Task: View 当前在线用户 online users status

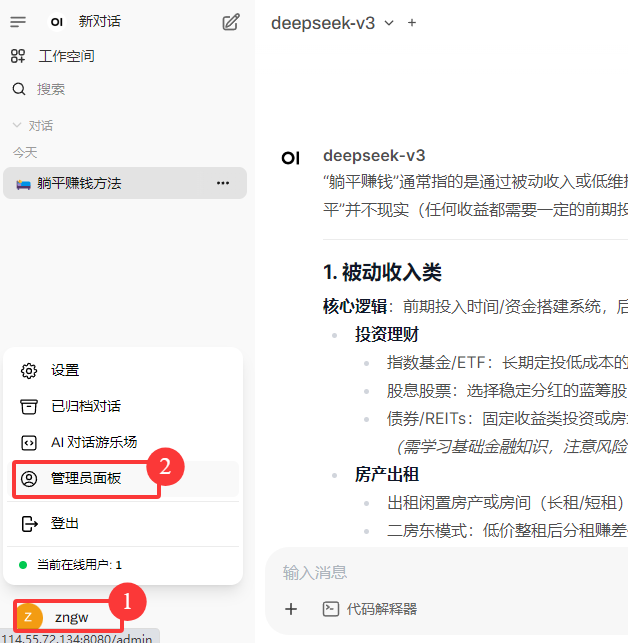Action: click(x=79, y=565)
